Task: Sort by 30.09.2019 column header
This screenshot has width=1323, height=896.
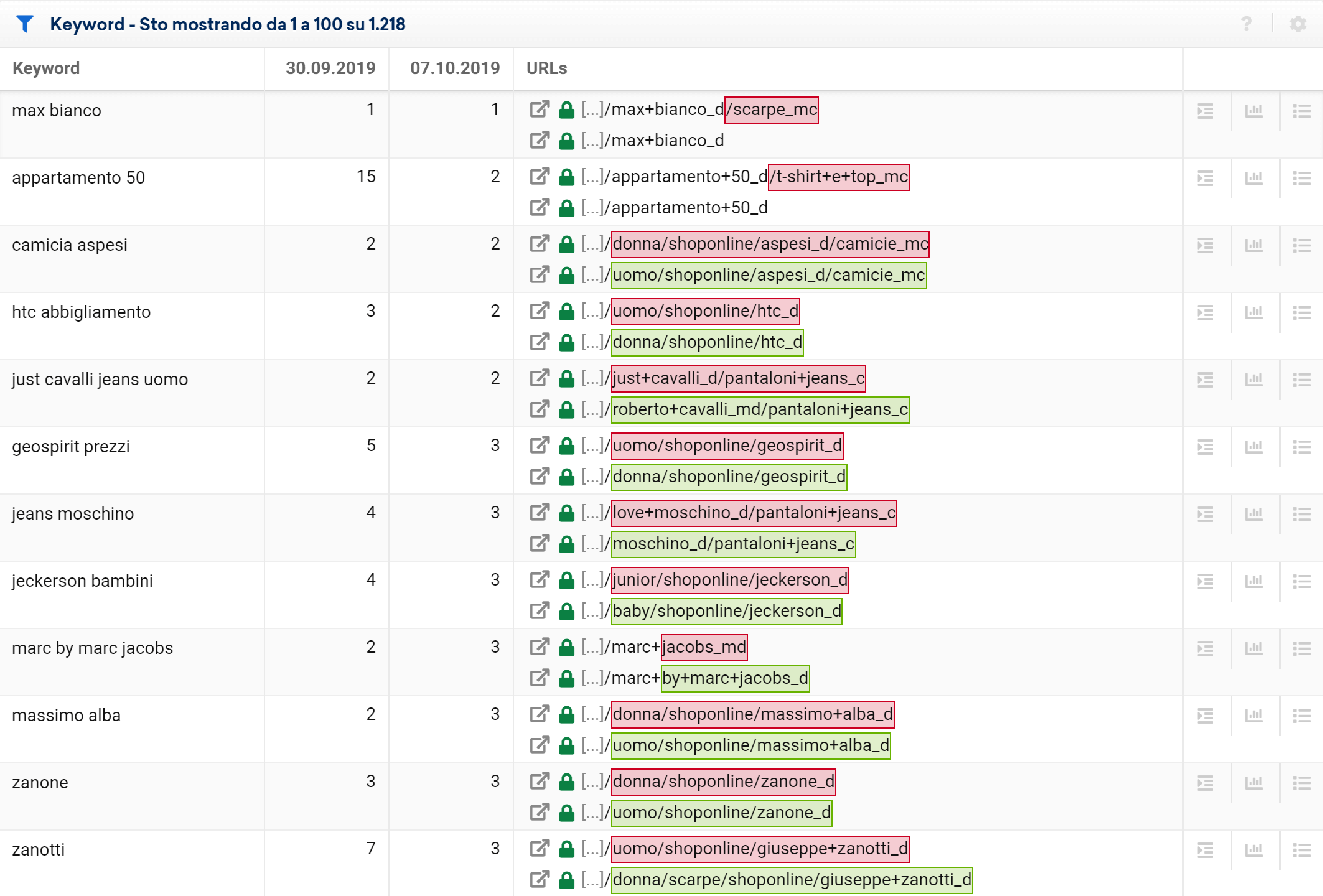Action: pyautogui.click(x=330, y=68)
